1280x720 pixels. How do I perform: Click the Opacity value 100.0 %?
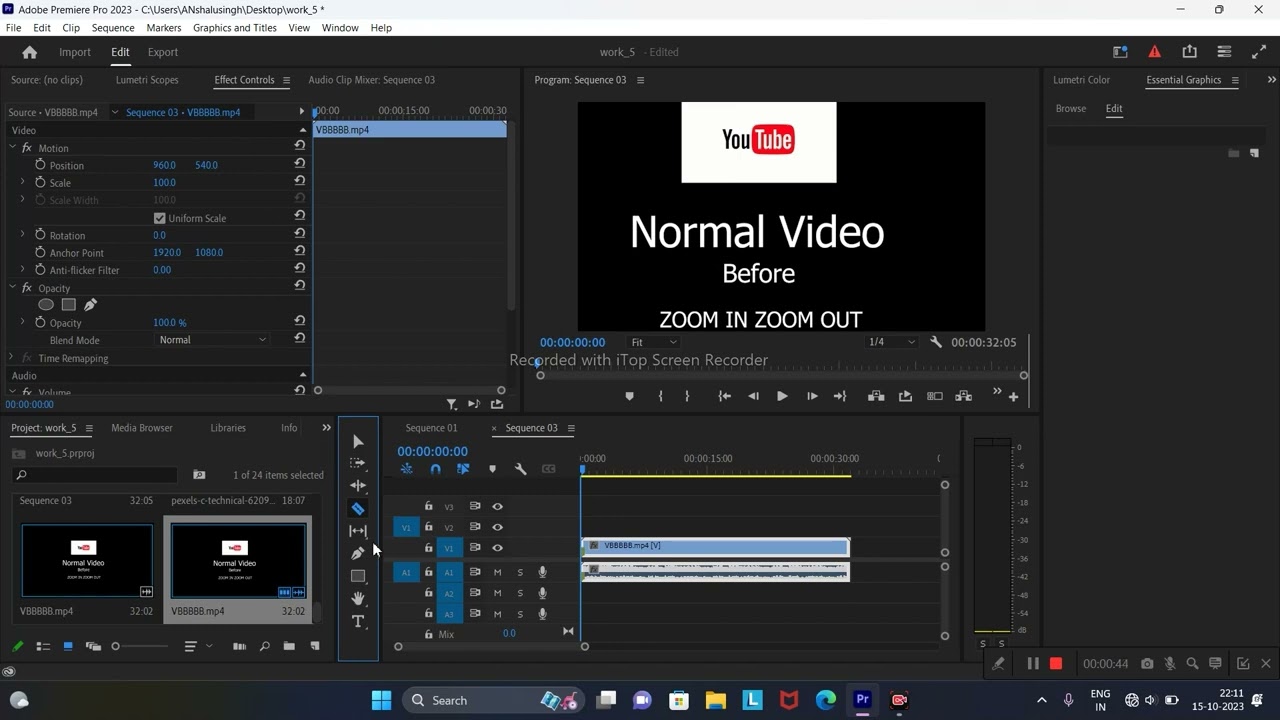[x=170, y=323]
